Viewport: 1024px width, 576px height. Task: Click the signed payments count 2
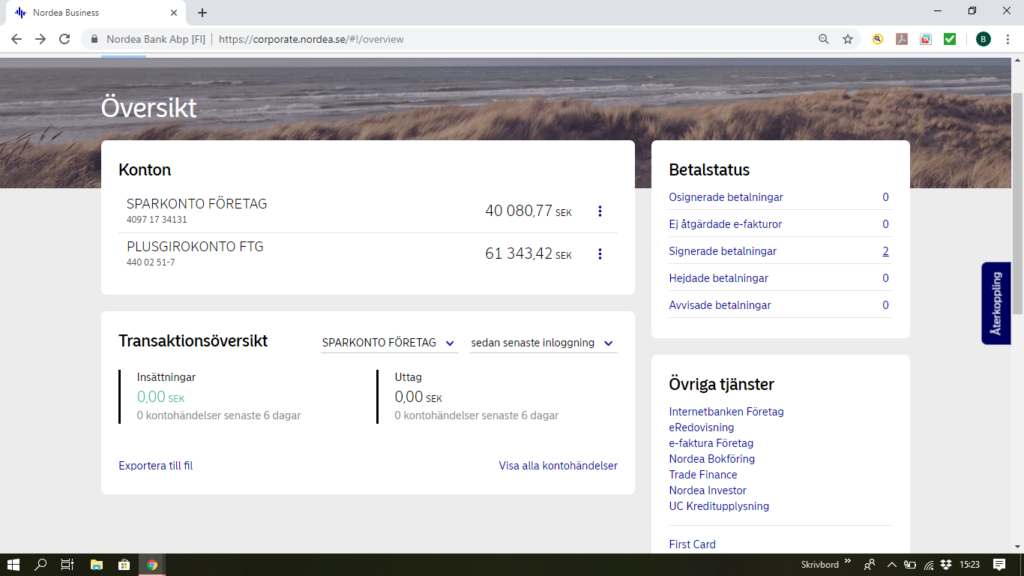click(x=886, y=251)
